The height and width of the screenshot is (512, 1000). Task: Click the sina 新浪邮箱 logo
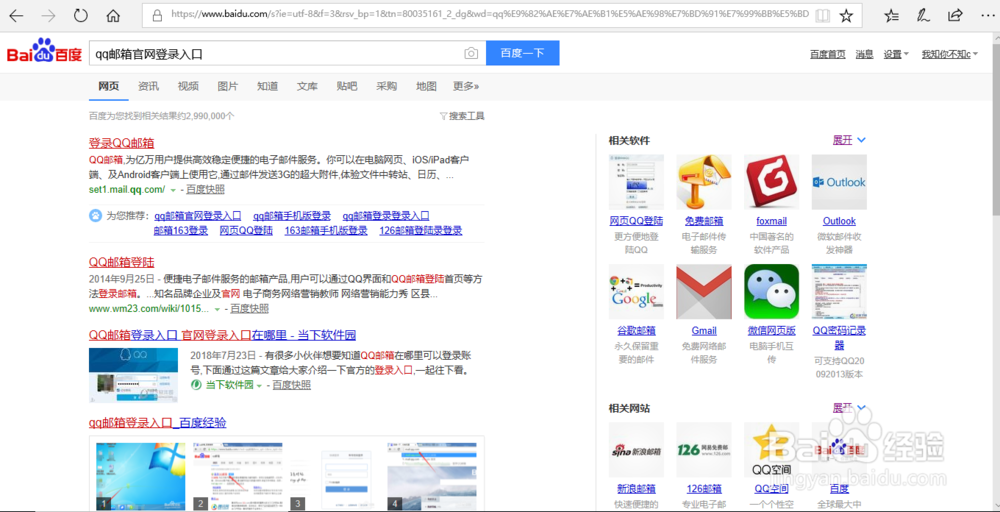point(636,450)
